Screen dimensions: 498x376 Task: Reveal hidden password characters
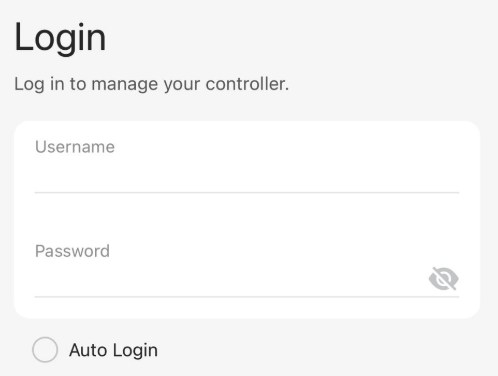click(444, 278)
